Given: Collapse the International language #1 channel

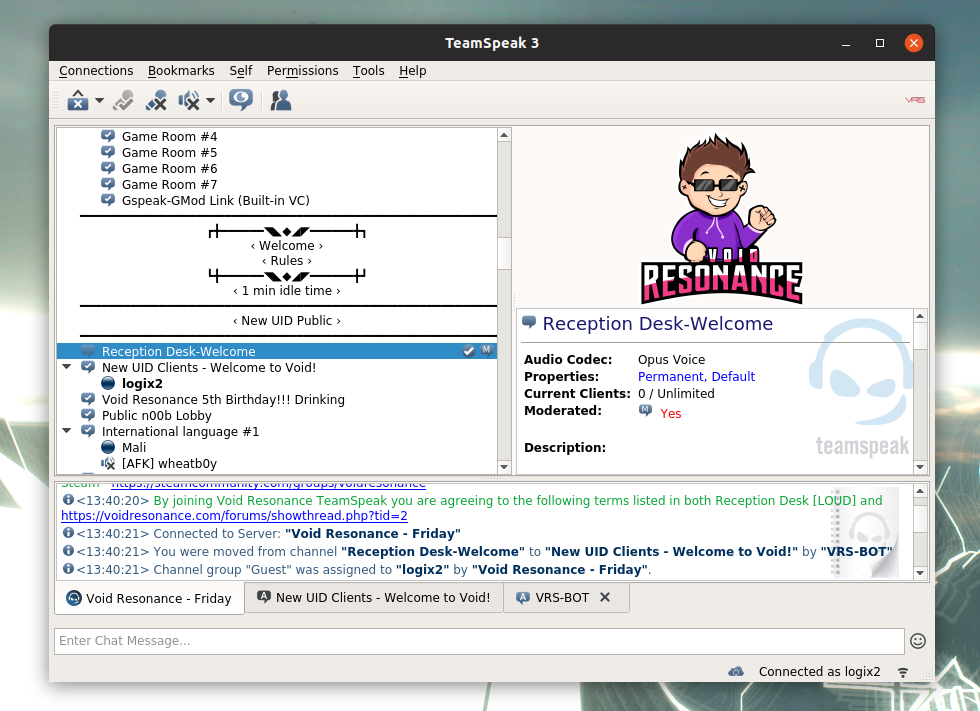Looking at the screenshot, I should pos(67,431).
